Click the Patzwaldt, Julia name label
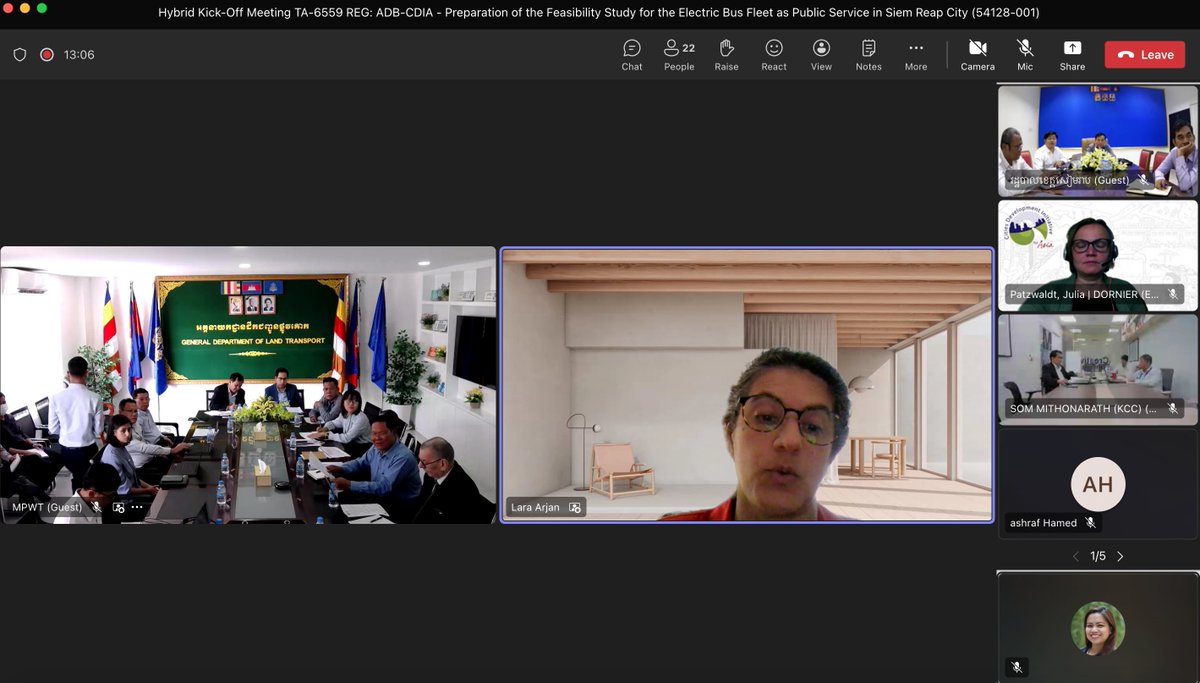 click(1084, 294)
